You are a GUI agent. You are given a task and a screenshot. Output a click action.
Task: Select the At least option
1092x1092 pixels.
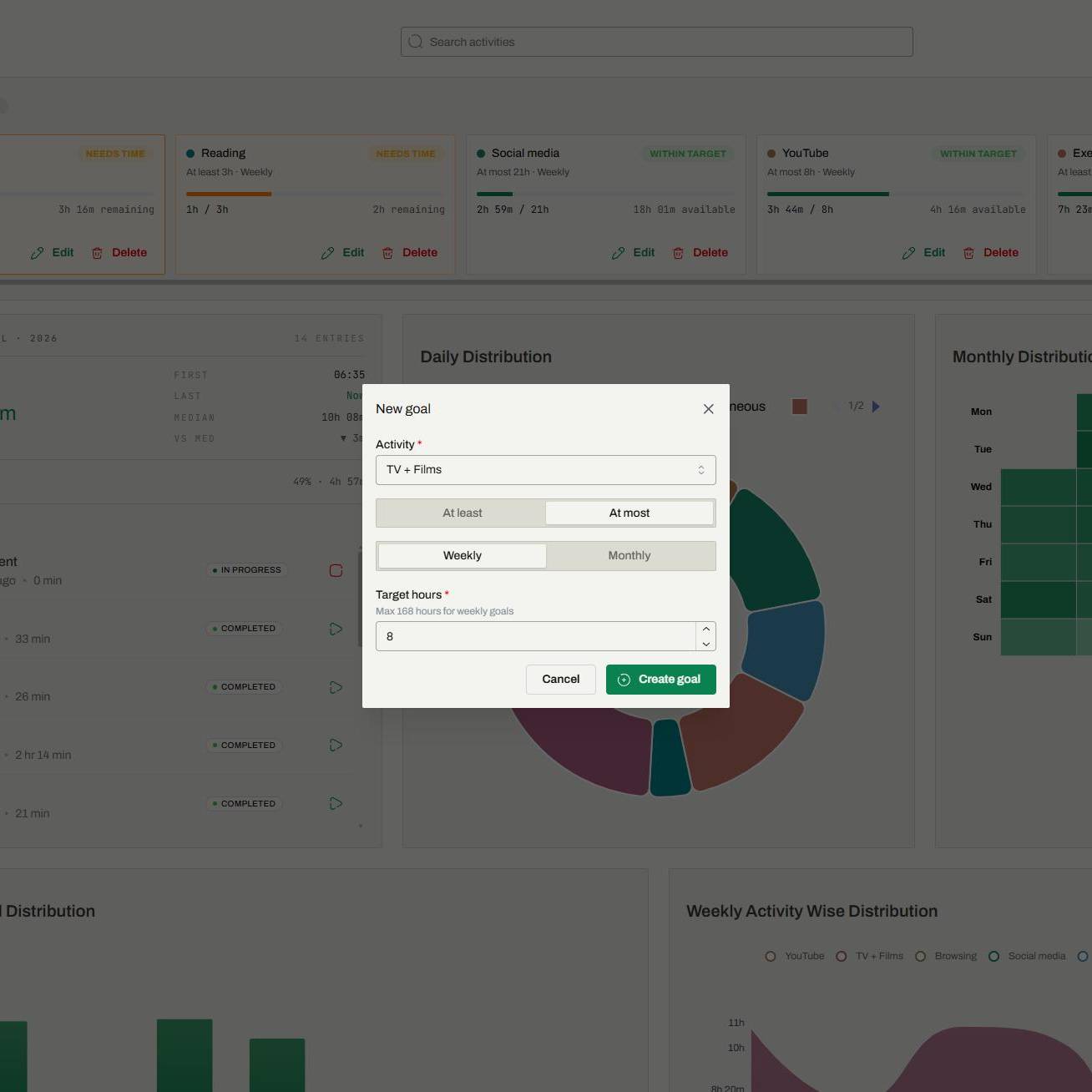coord(463,513)
